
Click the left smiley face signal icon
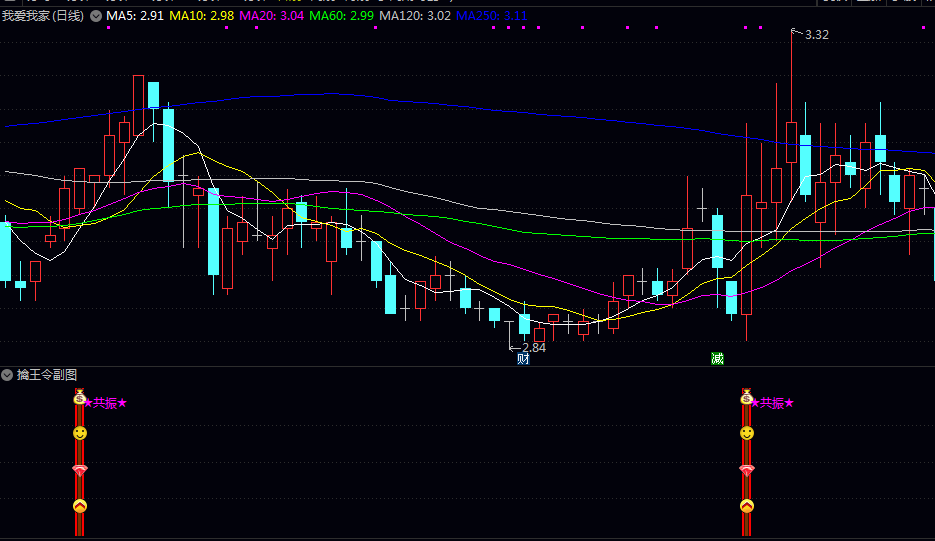click(x=80, y=433)
